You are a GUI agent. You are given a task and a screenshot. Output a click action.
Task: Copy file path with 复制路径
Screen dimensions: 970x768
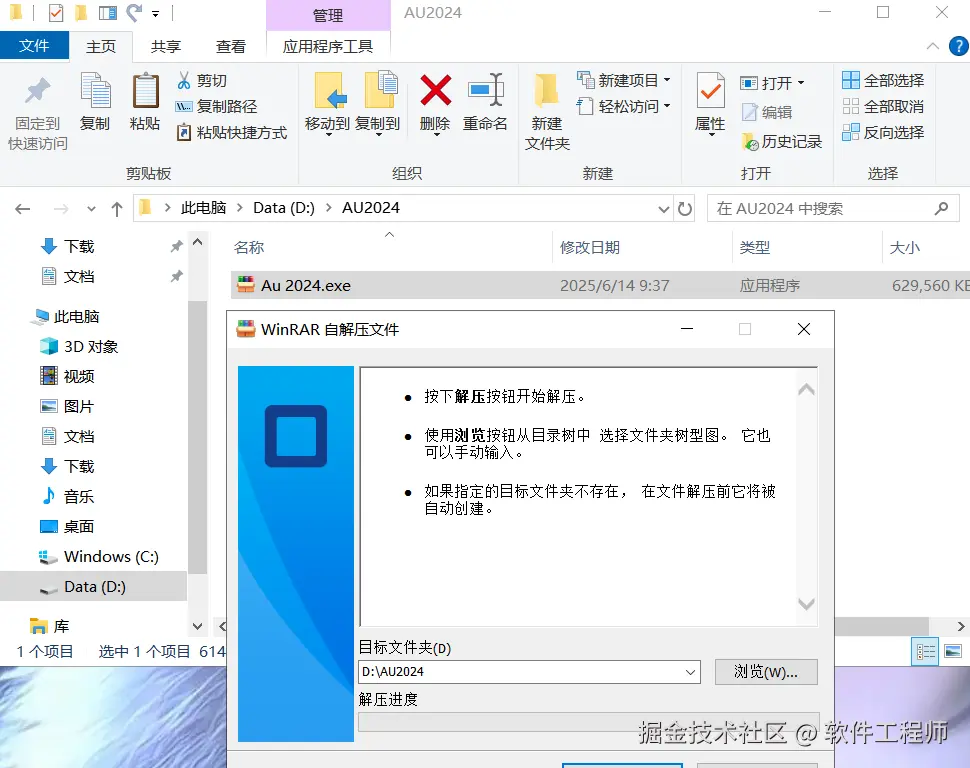217,106
